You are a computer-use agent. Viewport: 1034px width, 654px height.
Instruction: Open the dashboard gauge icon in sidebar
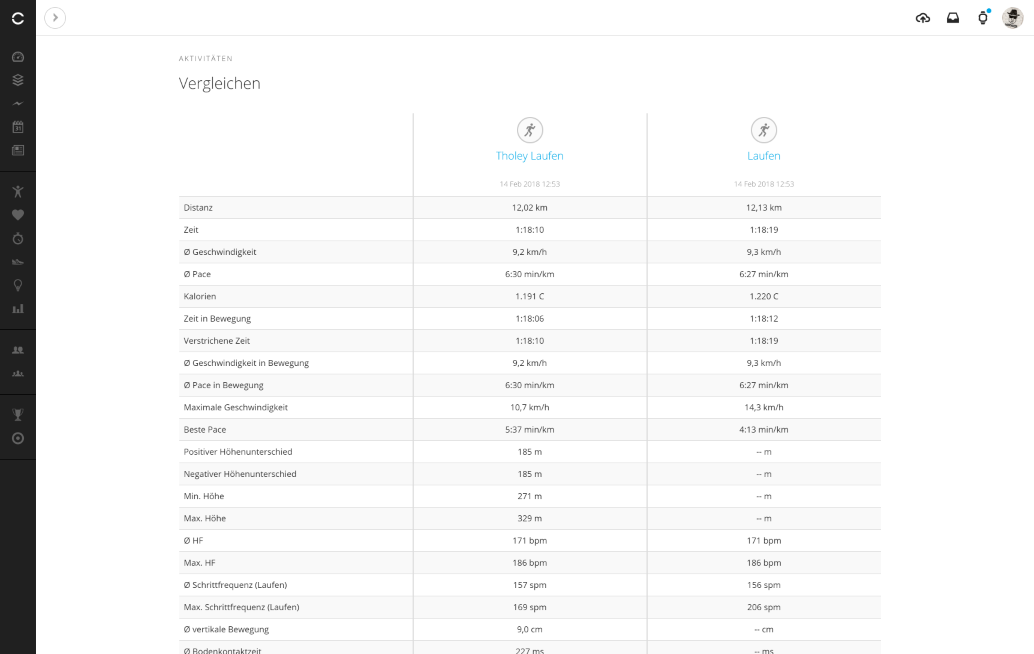point(18,57)
